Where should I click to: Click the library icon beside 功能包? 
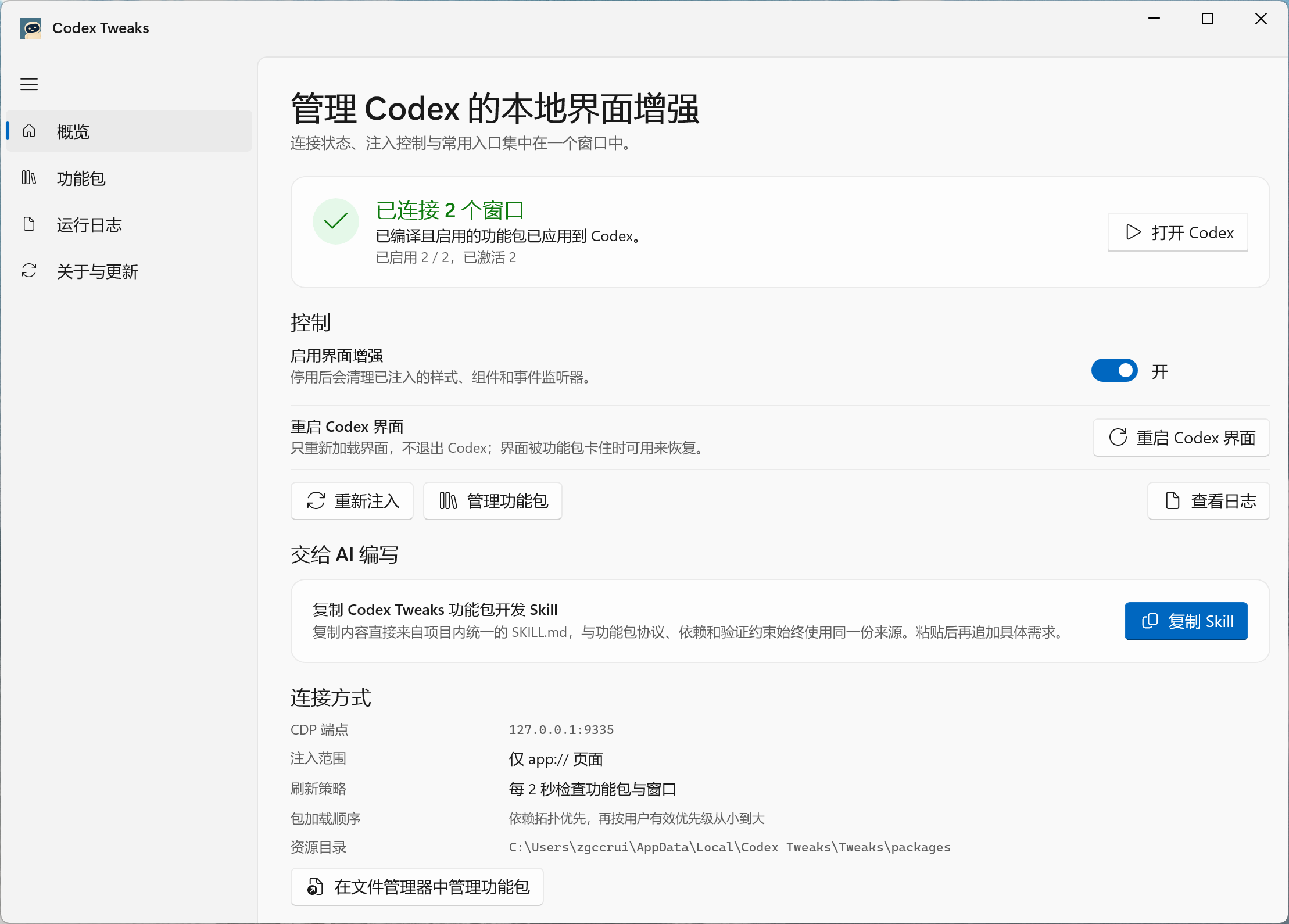tap(29, 177)
